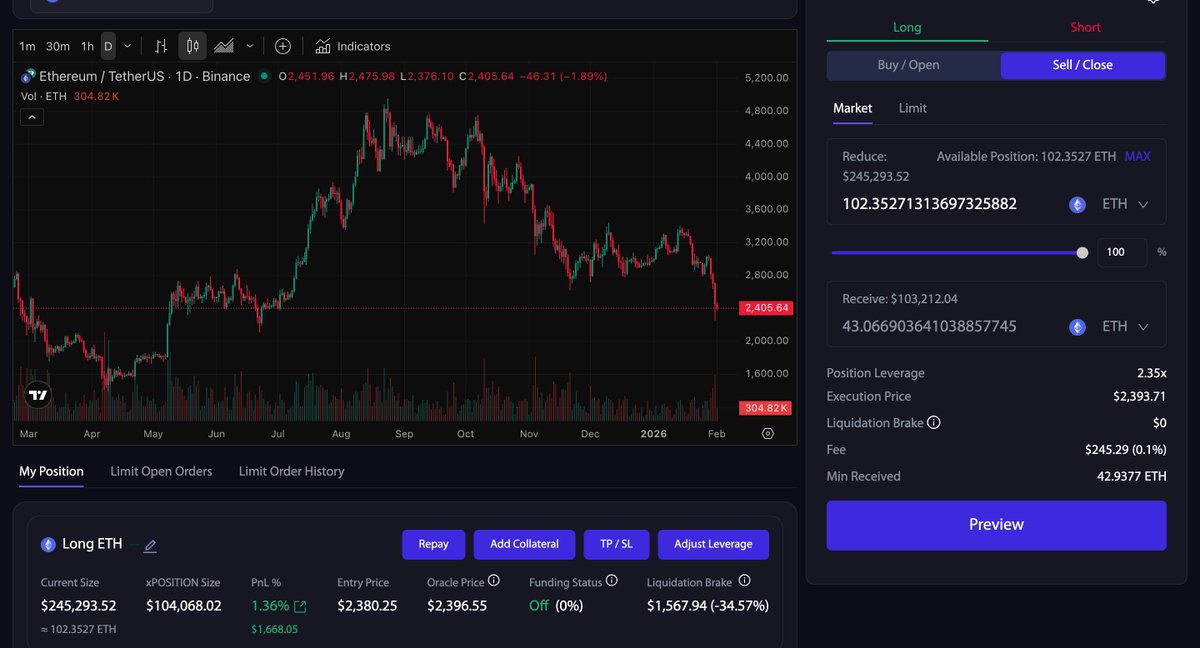
Task: Click the Add Collateral button
Action: tap(524, 545)
